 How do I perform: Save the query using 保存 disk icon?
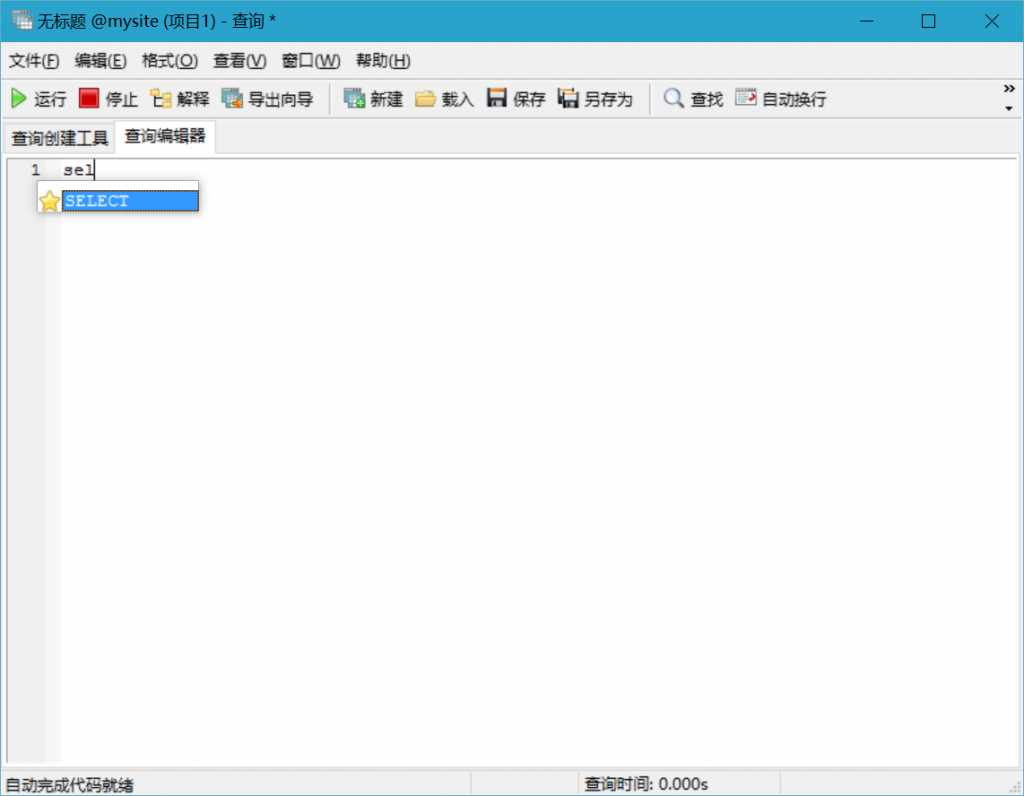[497, 99]
